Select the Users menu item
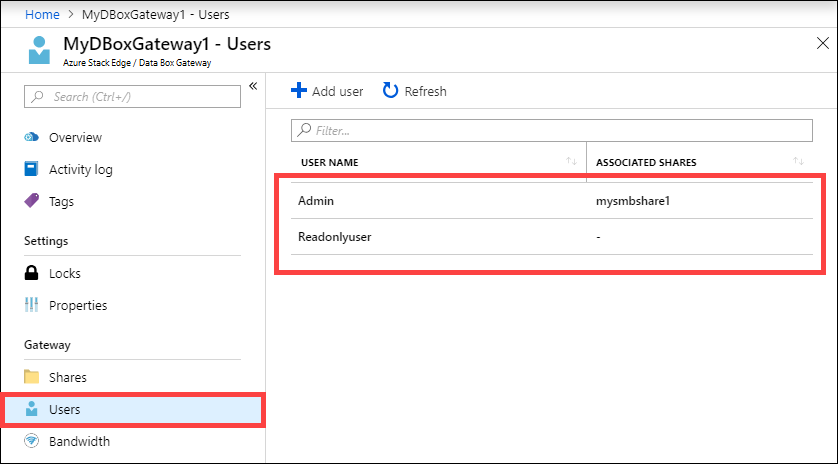 click(x=133, y=409)
